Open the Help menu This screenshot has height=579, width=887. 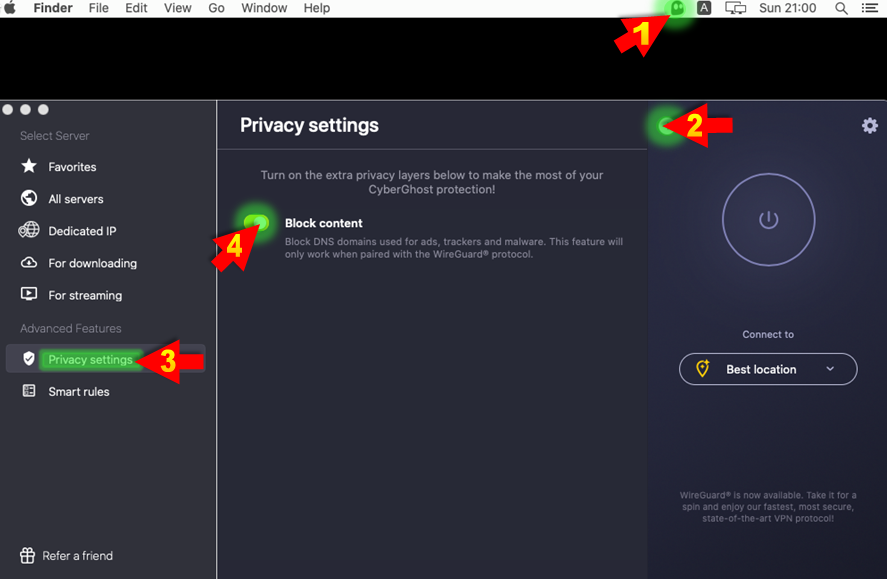[x=316, y=8]
